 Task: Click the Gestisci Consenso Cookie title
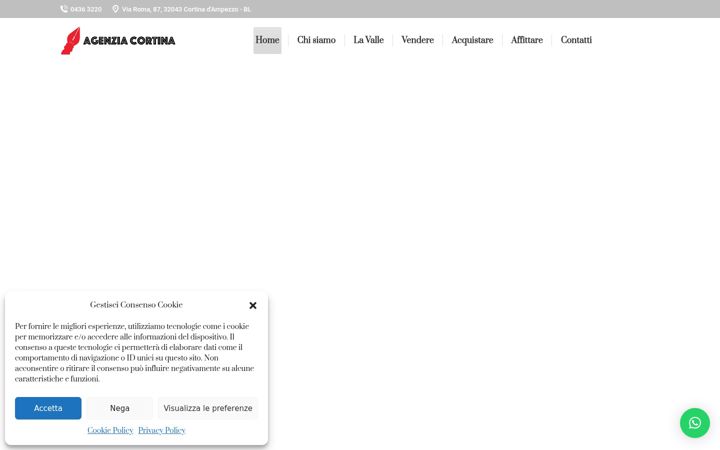point(136,305)
